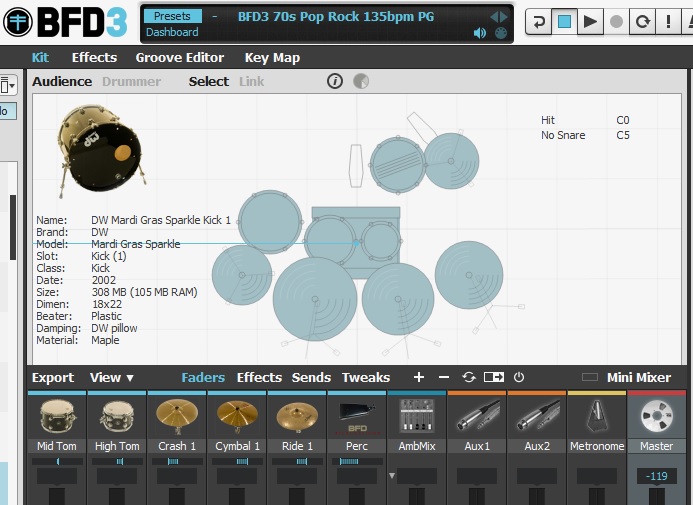Open the View dropdown in mixer

click(112, 378)
